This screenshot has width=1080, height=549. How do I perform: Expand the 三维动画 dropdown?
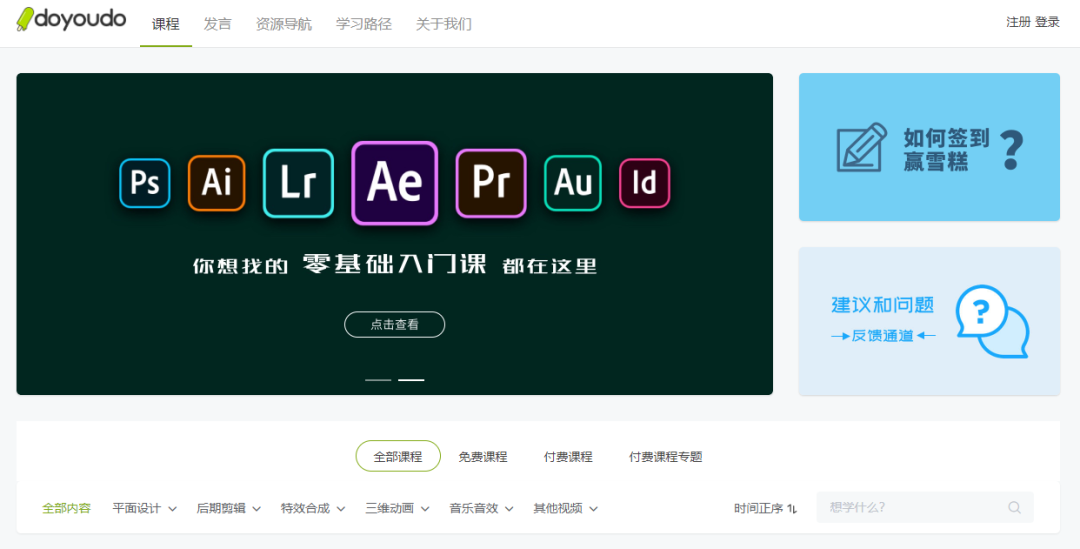point(397,508)
